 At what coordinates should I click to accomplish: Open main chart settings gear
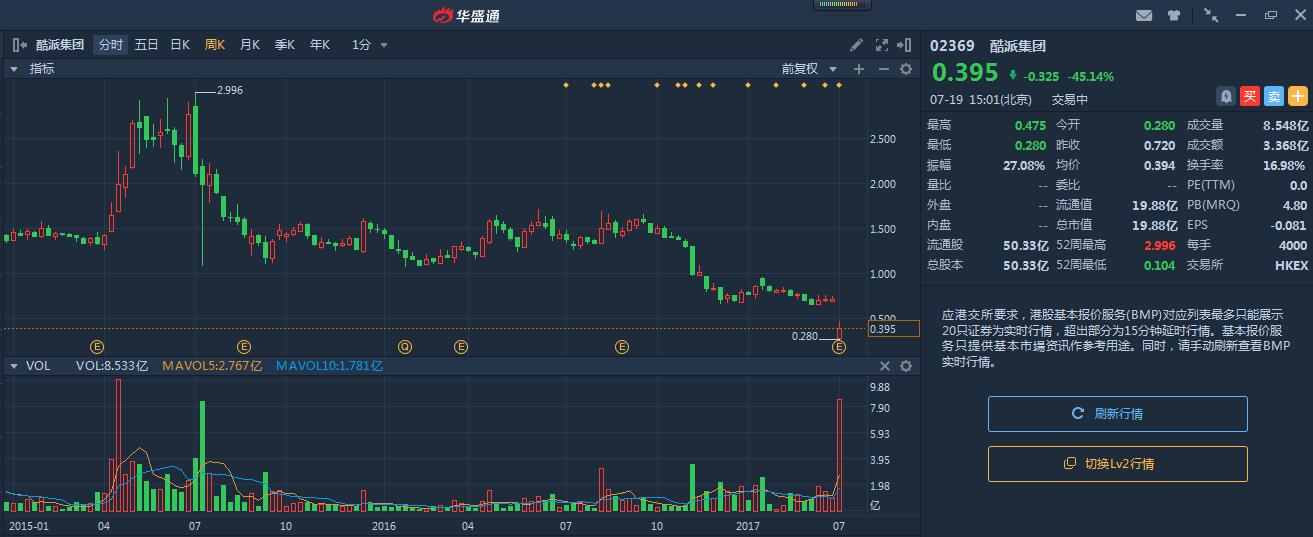(906, 69)
